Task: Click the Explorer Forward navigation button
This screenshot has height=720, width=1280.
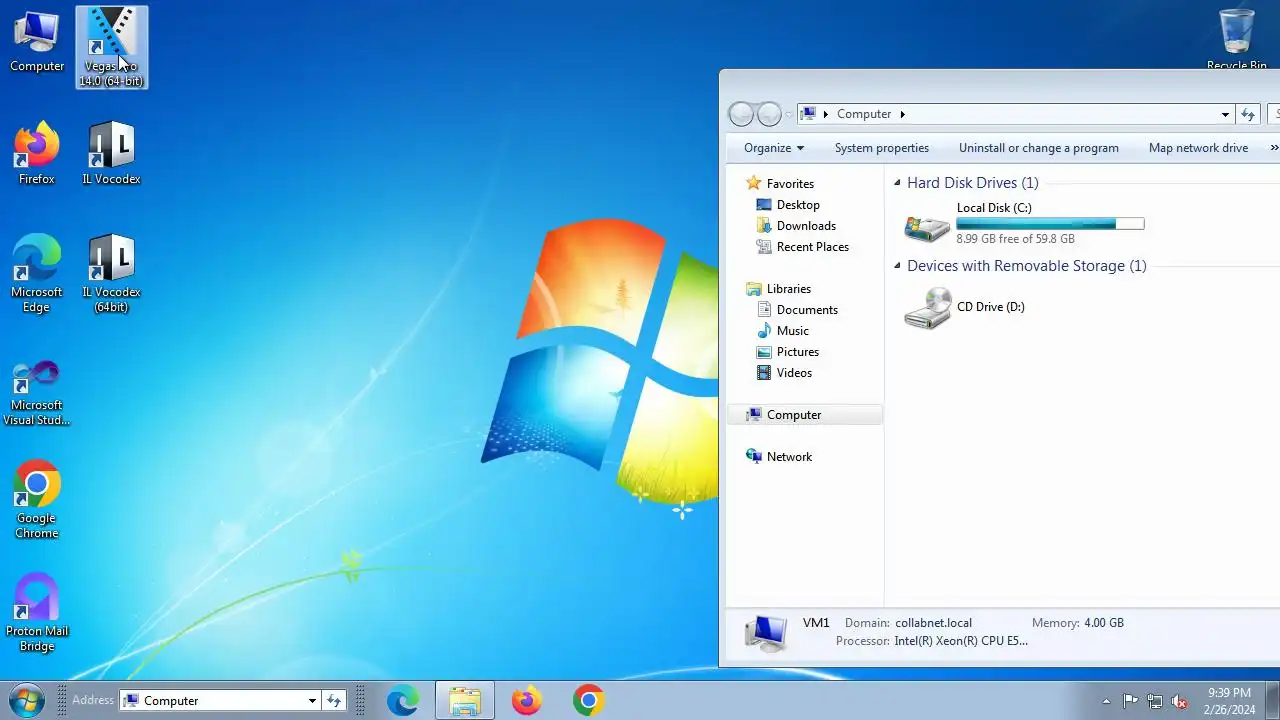Action: (769, 114)
